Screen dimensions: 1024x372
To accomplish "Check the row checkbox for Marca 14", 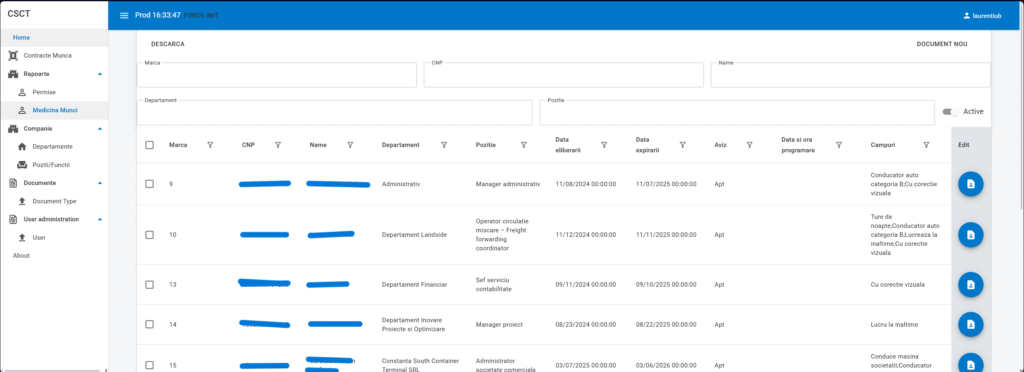I will coord(150,324).
